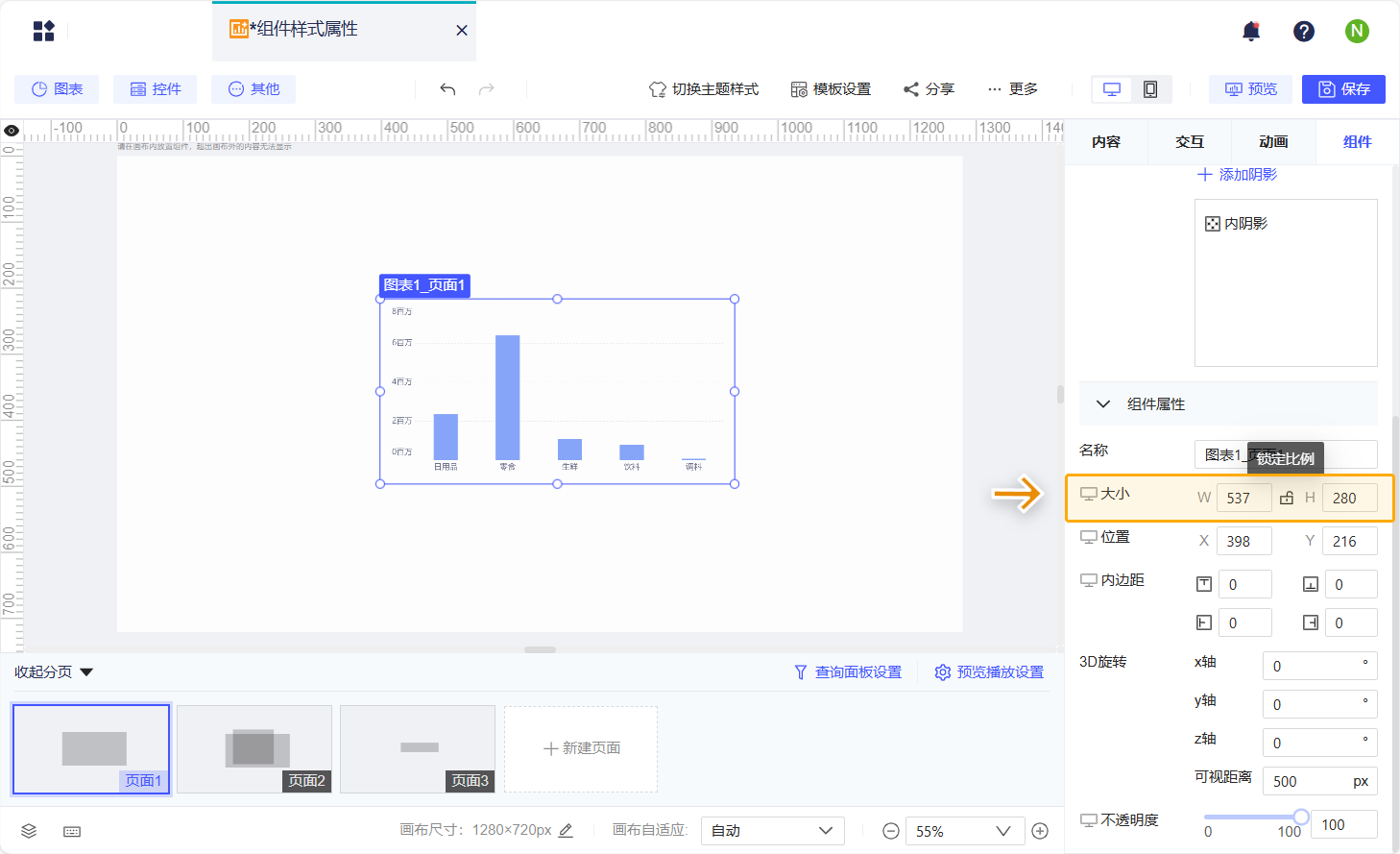
Task: Open the 图表 component menu
Action: point(57,89)
